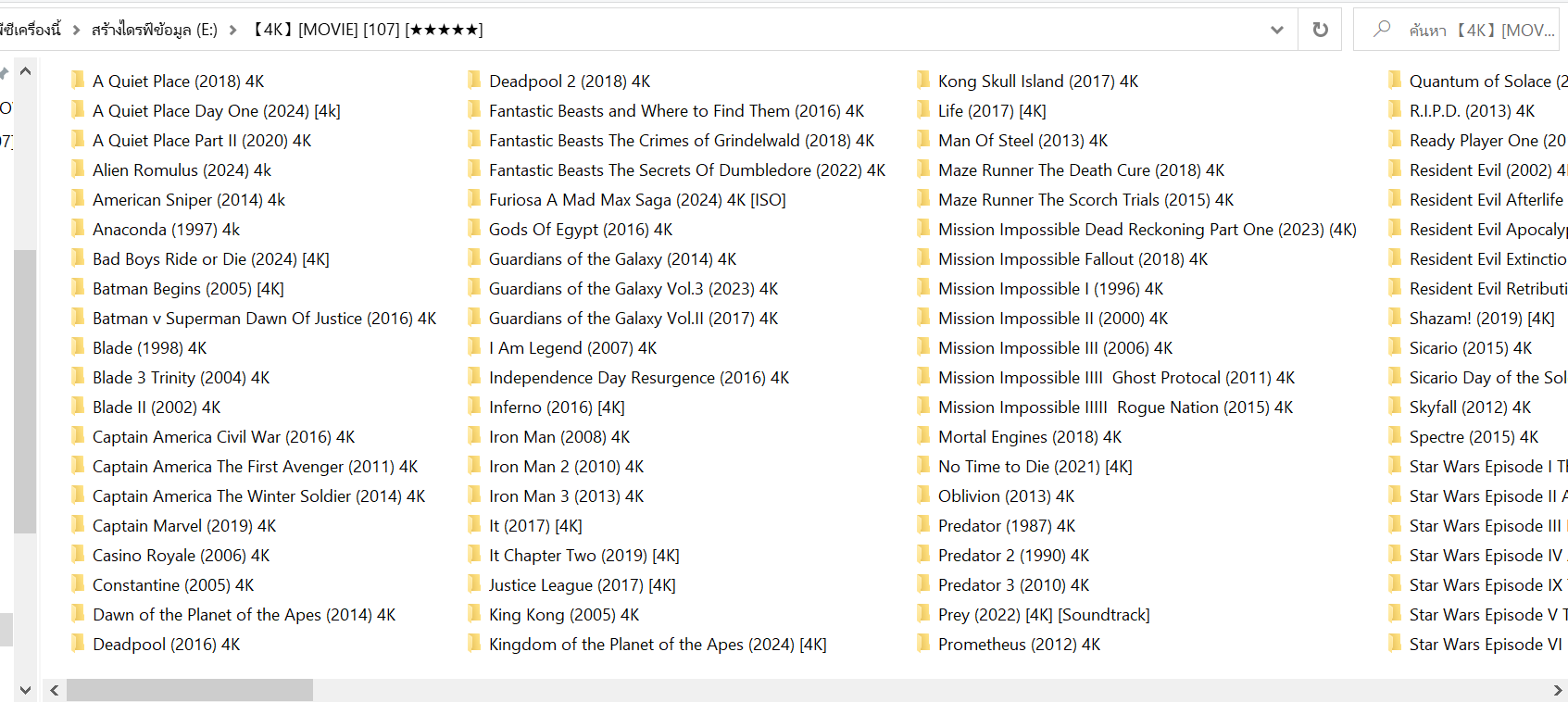Select the folder icon of Iron Man (2008) 4K
The width and height of the screenshot is (1568, 702).
tap(474, 436)
